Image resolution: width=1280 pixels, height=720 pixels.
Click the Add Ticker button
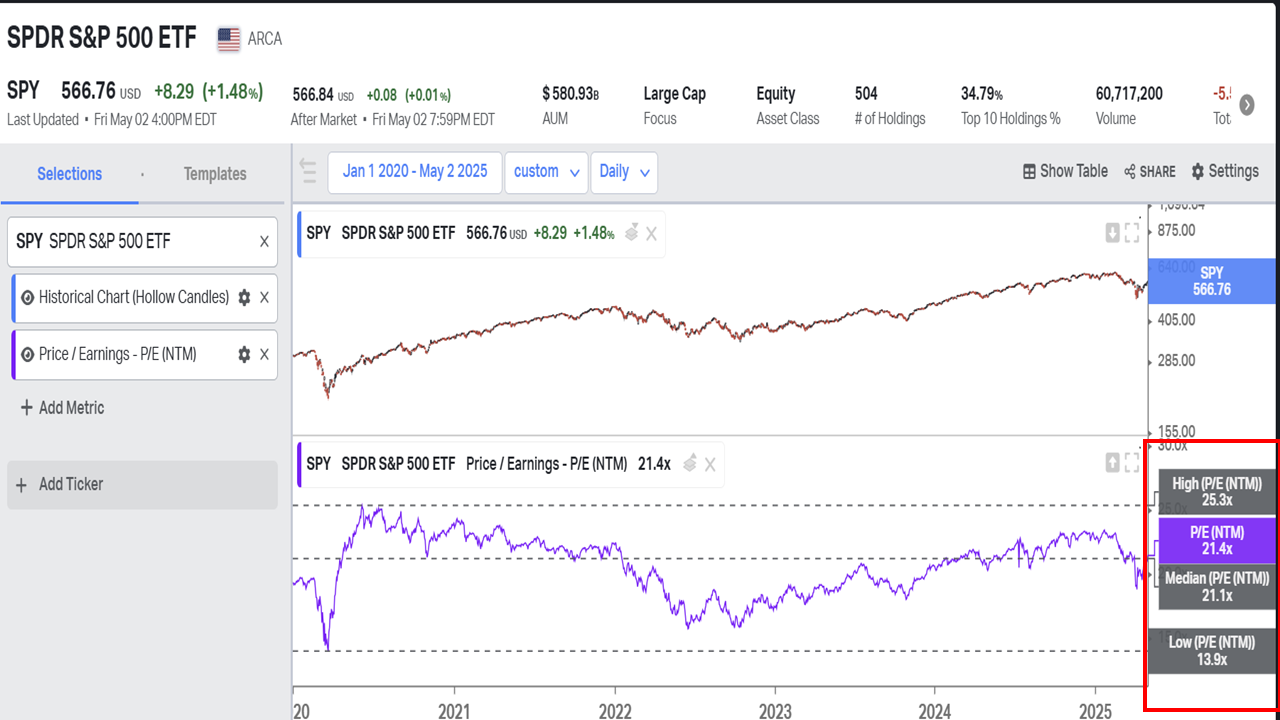[142, 484]
